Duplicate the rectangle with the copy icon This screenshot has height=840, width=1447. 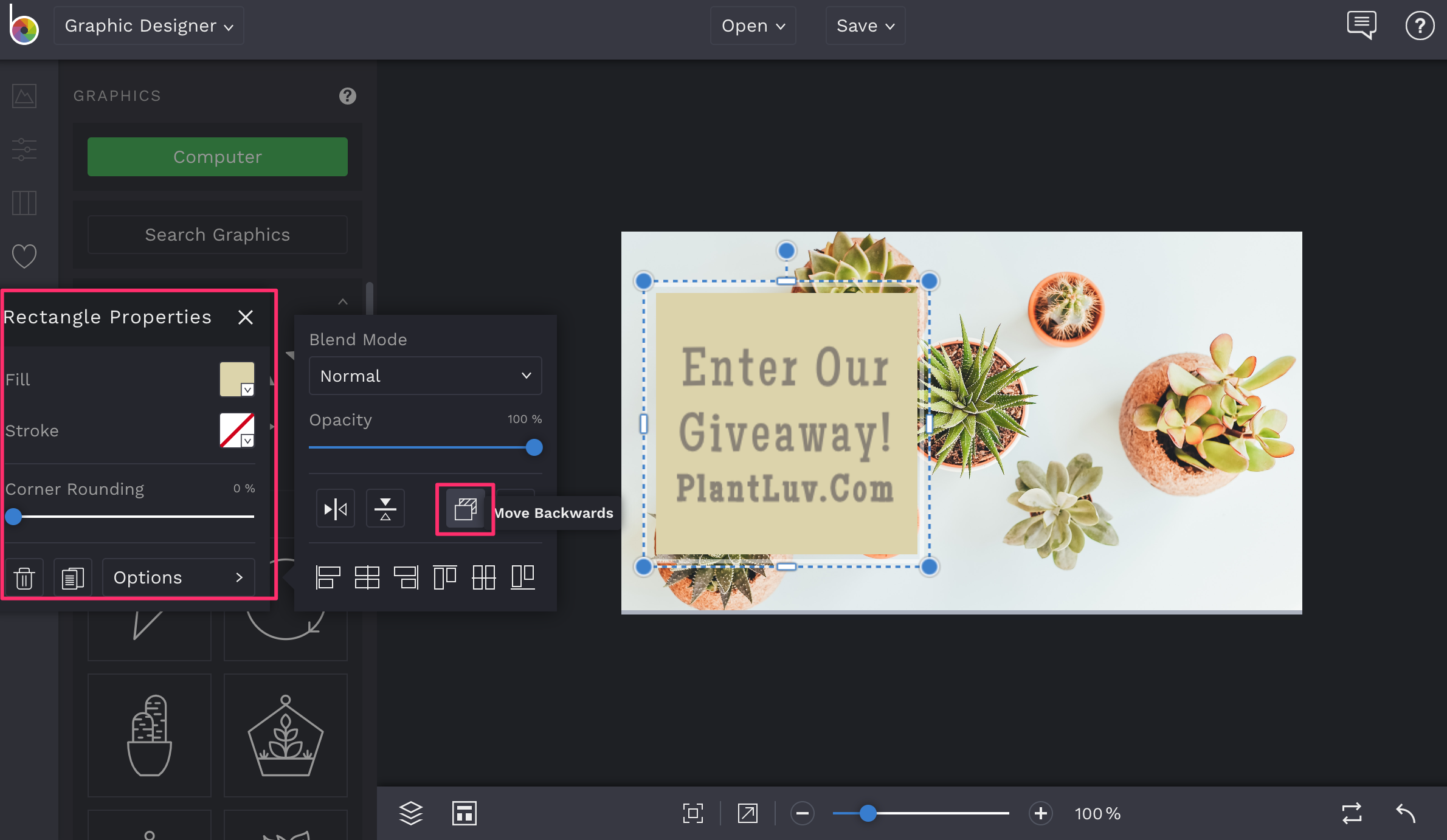(x=72, y=577)
